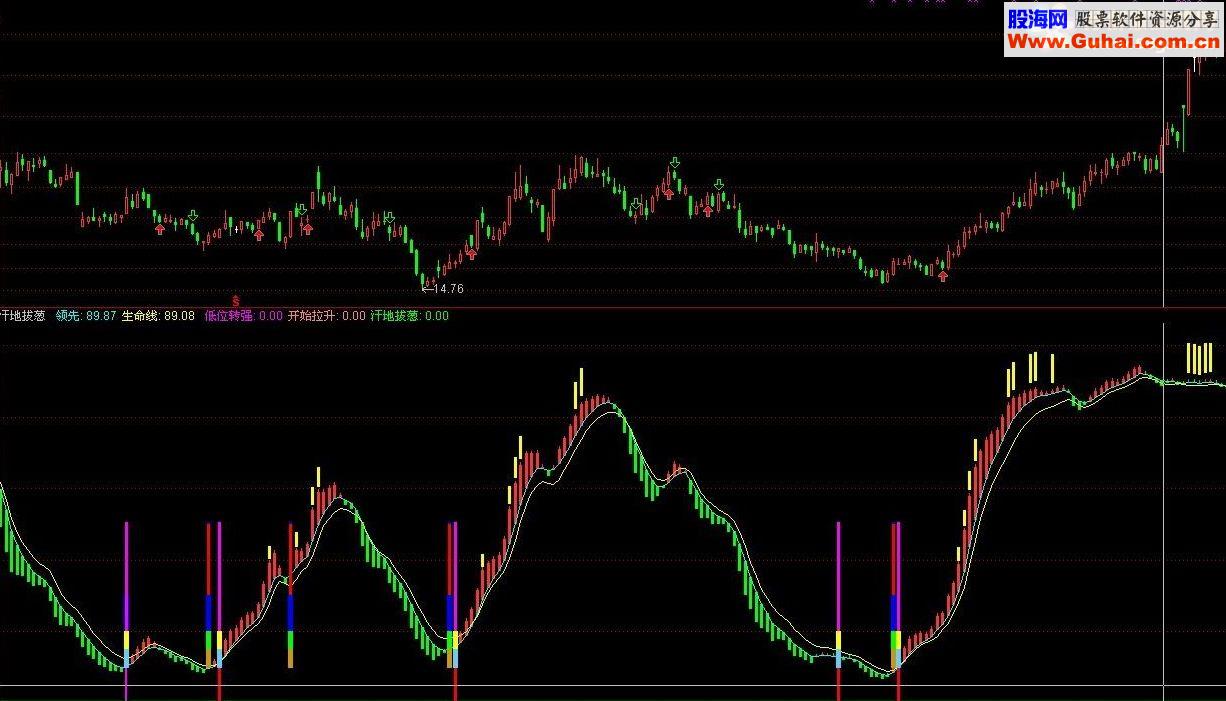Click the 生命线: 89.08 indicator value
This screenshot has height=701, width=1226.
pos(158,316)
